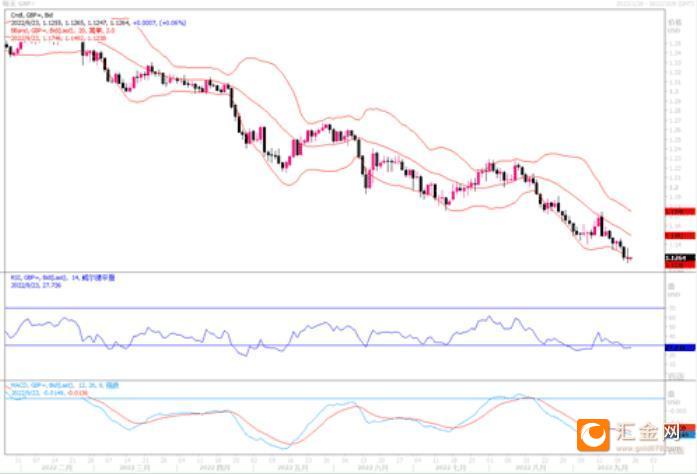Select the MACD GBP= 12, 26, 9 label
This screenshot has width=697, height=474.
click(x=65, y=386)
